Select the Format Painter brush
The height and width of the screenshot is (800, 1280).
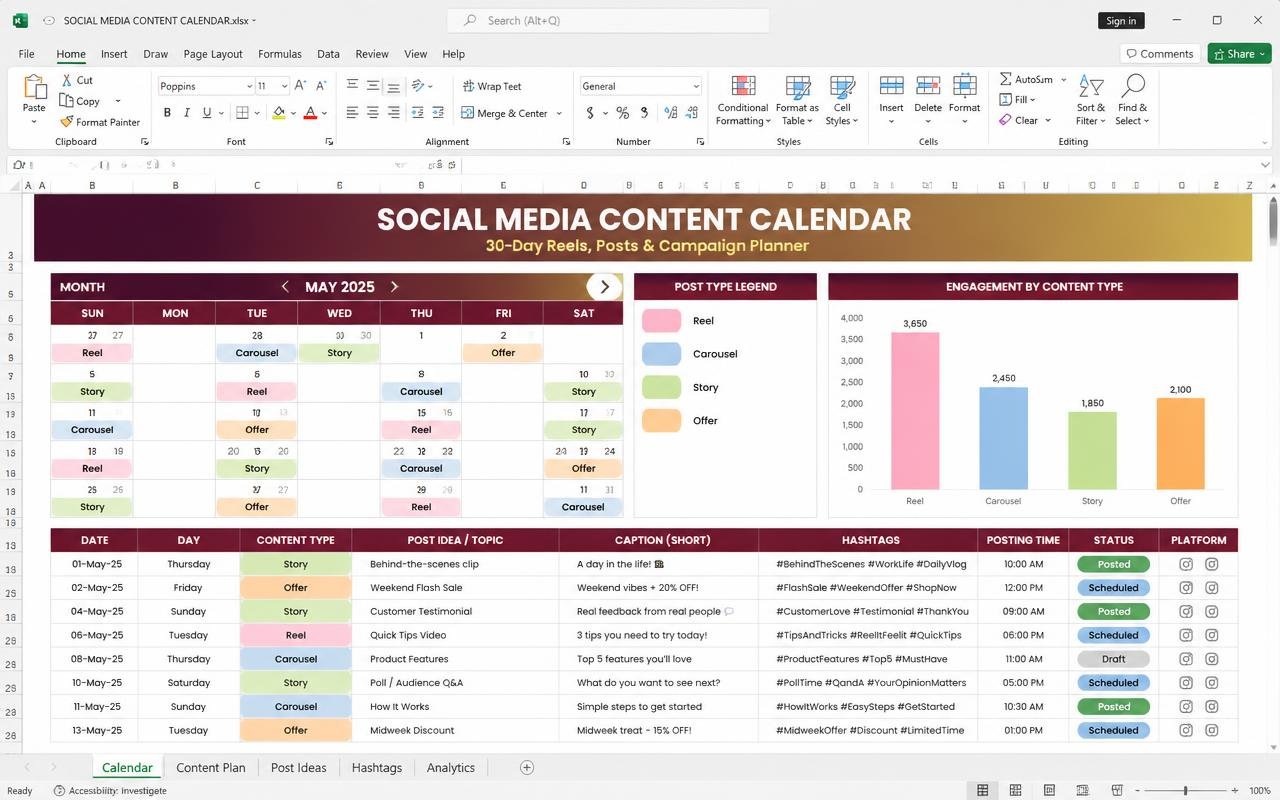pos(67,122)
